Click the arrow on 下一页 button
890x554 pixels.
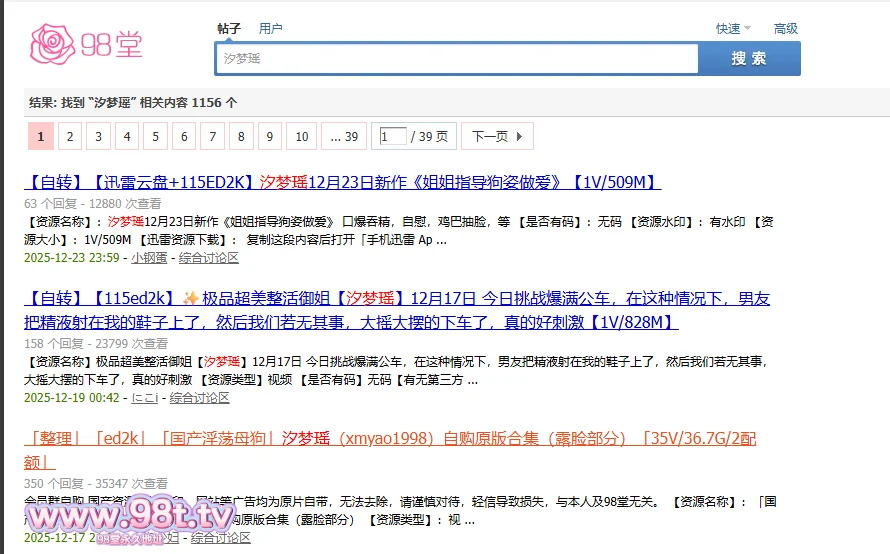click(518, 136)
